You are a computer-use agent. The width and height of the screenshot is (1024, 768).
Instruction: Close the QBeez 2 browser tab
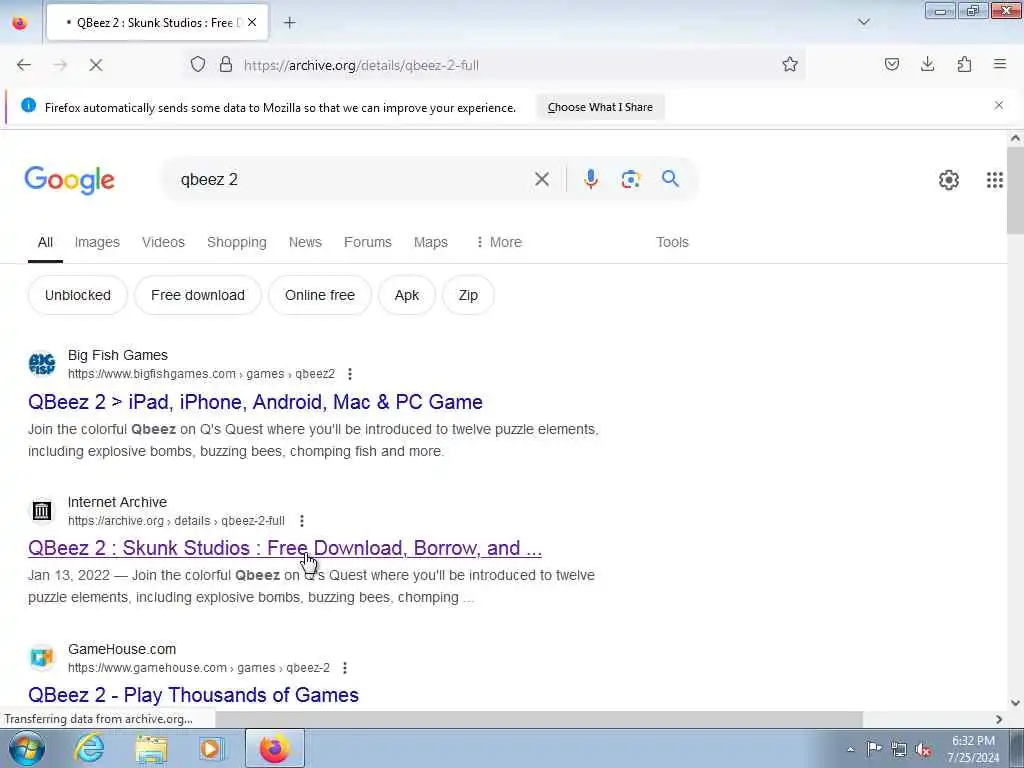252,22
